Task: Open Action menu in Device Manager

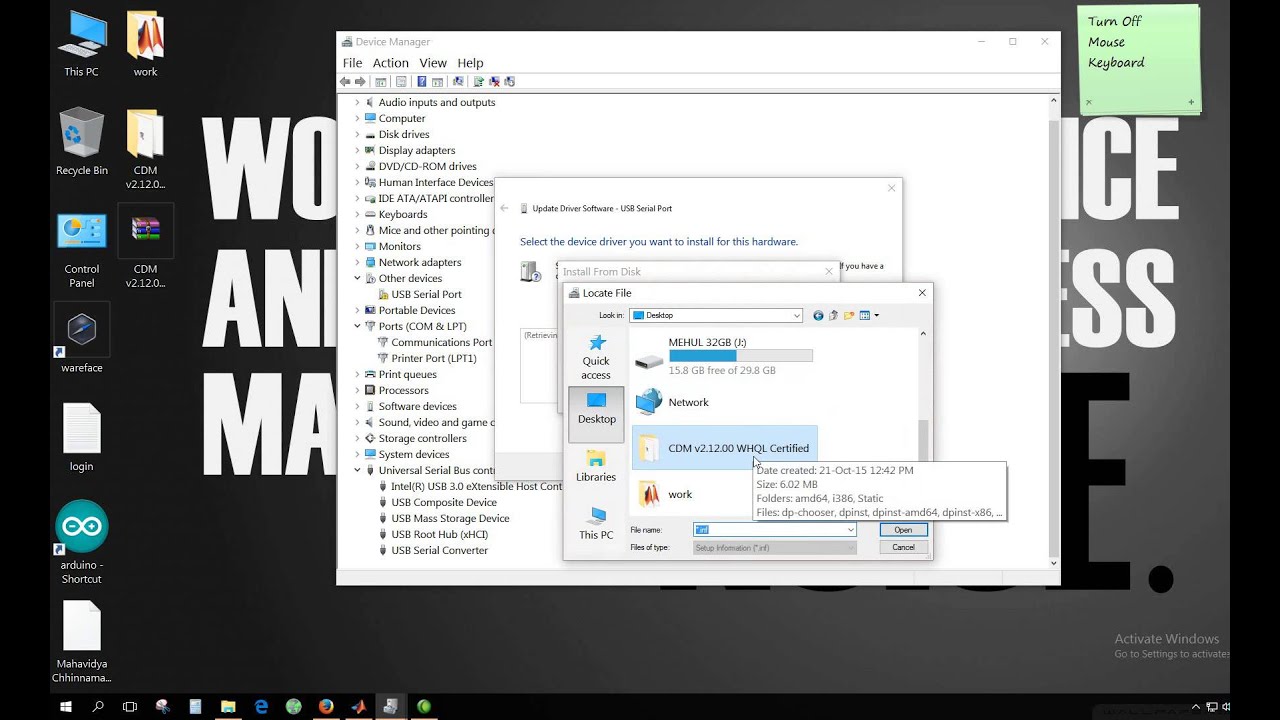Action: pyautogui.click(x=391, y=63)
